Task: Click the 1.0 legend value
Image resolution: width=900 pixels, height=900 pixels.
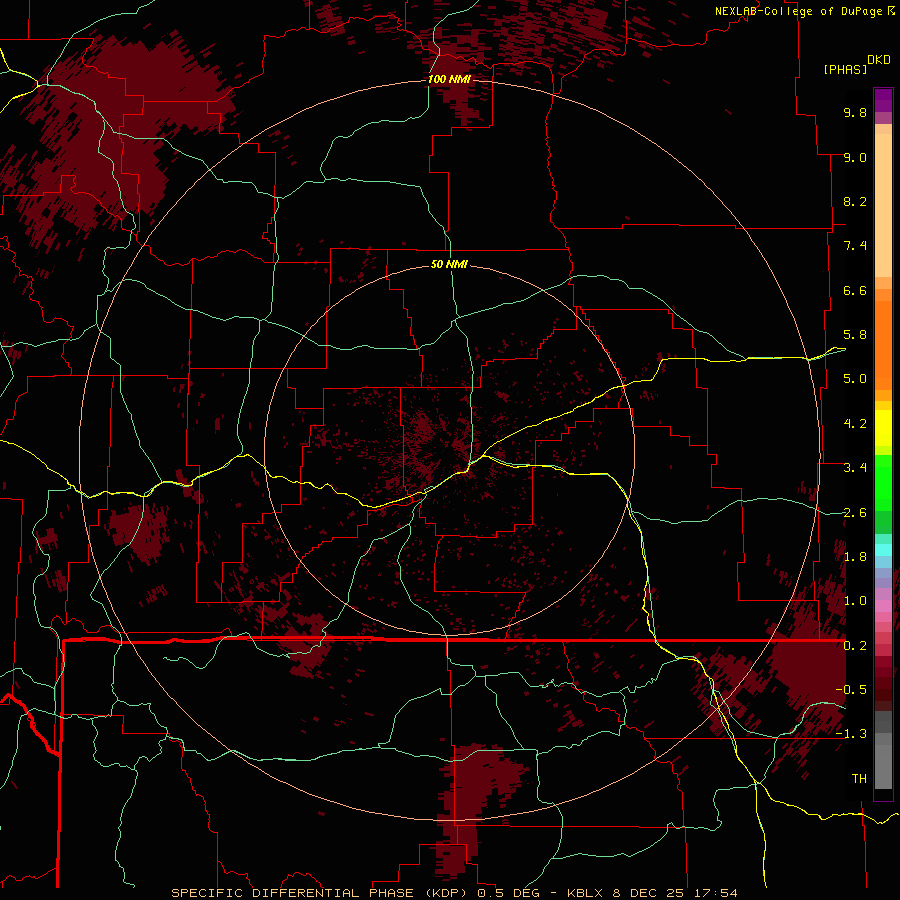Action: [x=855, y=602]
